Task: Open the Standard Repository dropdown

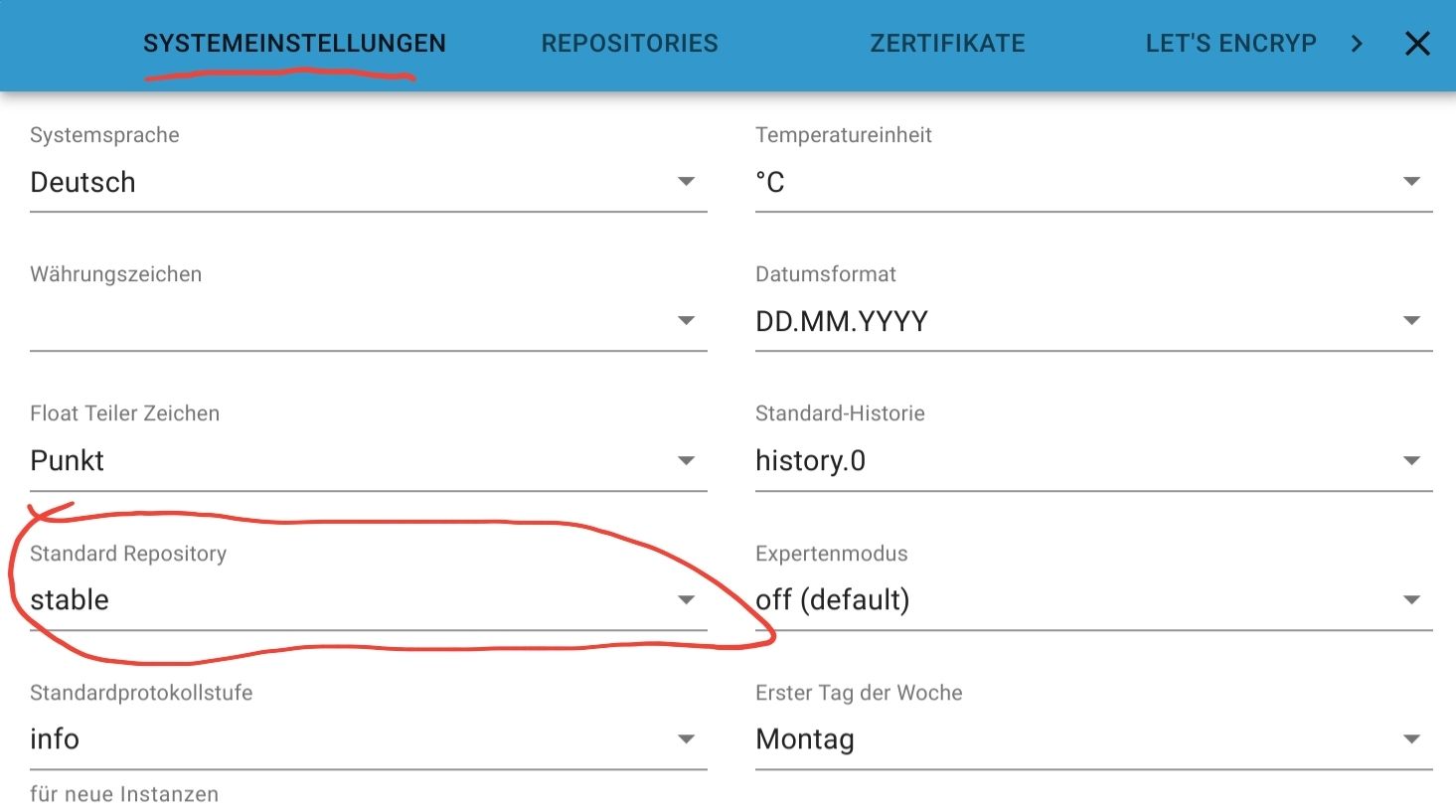Action: [x=368, y=600]
